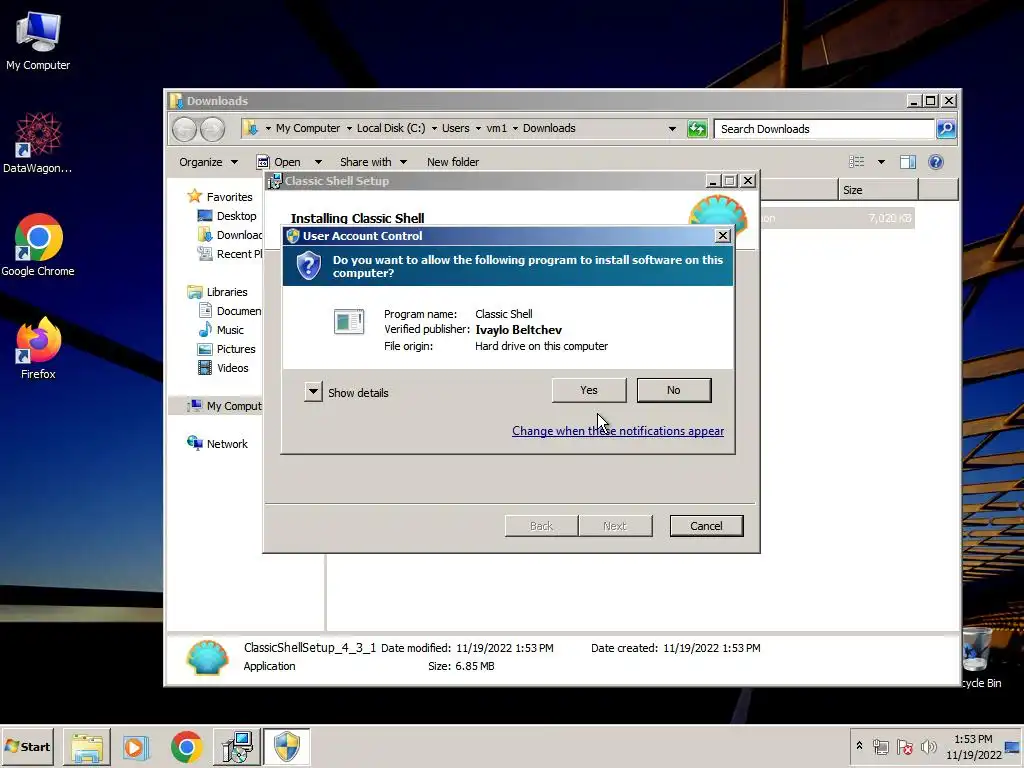Open the Videos library
The width and height of the screenshot is (1024, 768).
coord(223,368)
